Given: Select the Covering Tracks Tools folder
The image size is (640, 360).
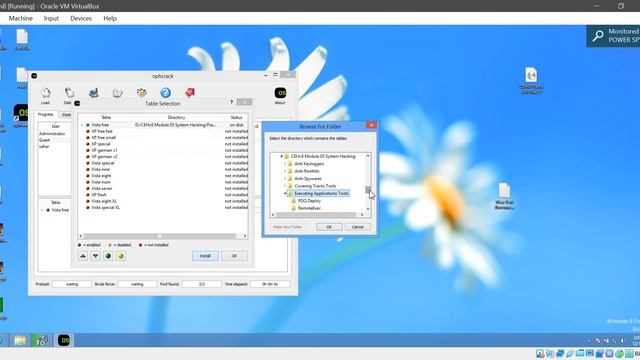Looking at the screenshot, I should coord(312,186).
